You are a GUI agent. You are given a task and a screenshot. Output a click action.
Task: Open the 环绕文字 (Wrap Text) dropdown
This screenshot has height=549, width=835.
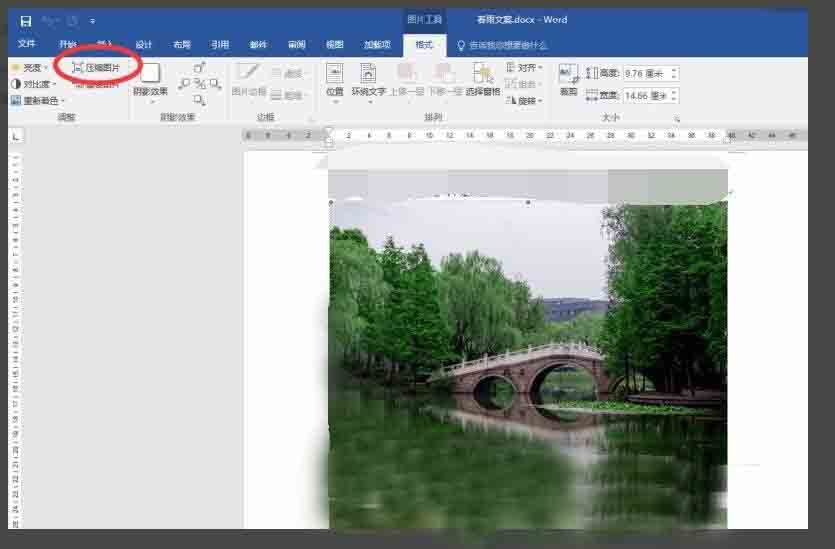coord(368,82)
